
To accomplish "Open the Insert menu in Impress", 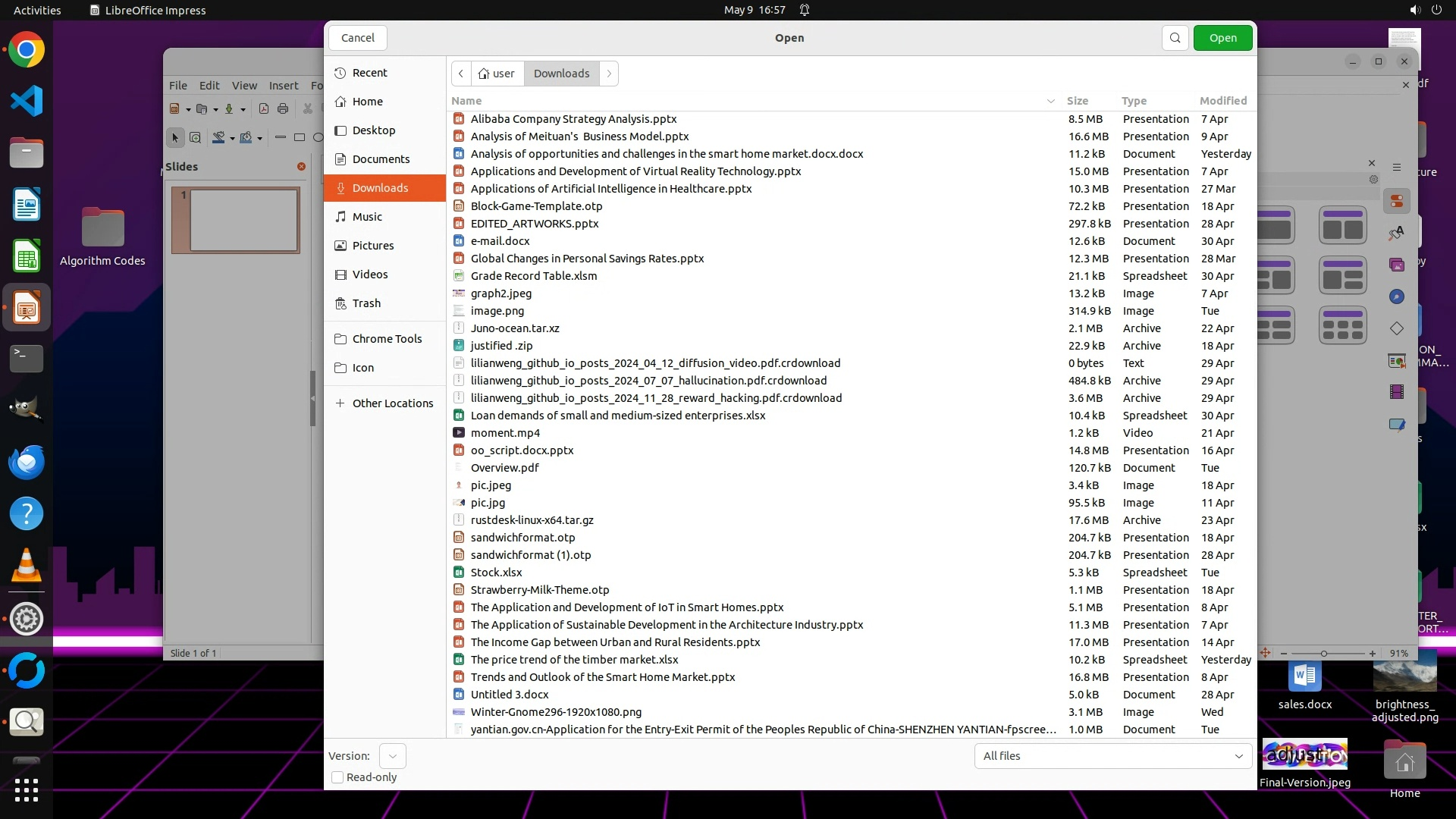I will (x=283, y=86).
